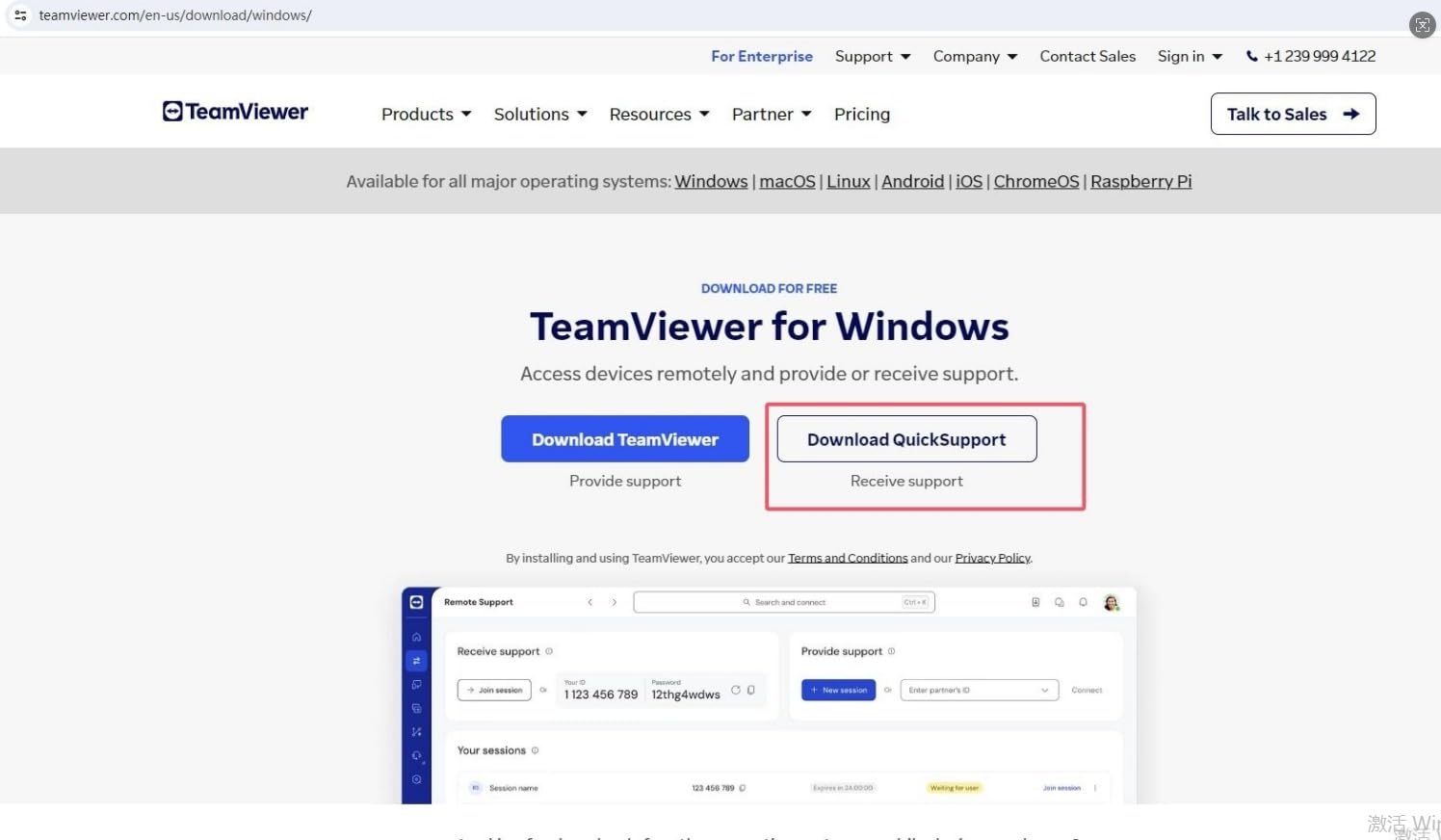Click the Join session link in the sessions row
1441x840 pixels.
[x=1061, y=788]
